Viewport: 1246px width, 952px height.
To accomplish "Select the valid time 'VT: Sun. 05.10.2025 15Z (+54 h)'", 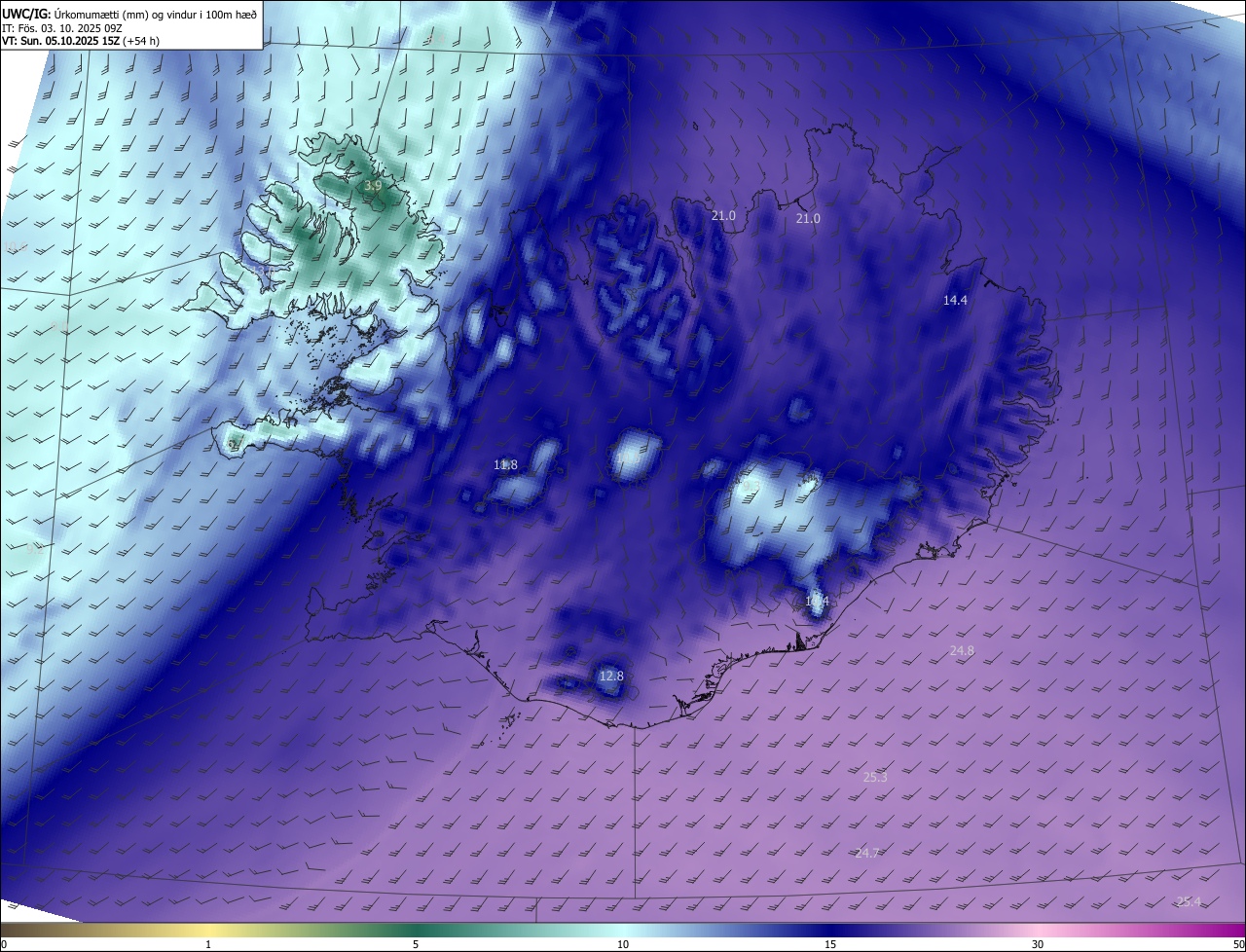I will pyautogui.click(x=80, y=41).
